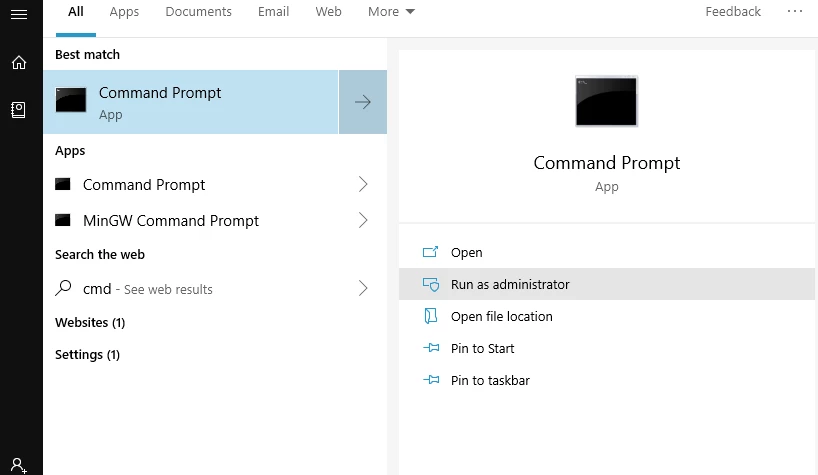Click the magnifier icon beside cmd

[x=63, y=288]
